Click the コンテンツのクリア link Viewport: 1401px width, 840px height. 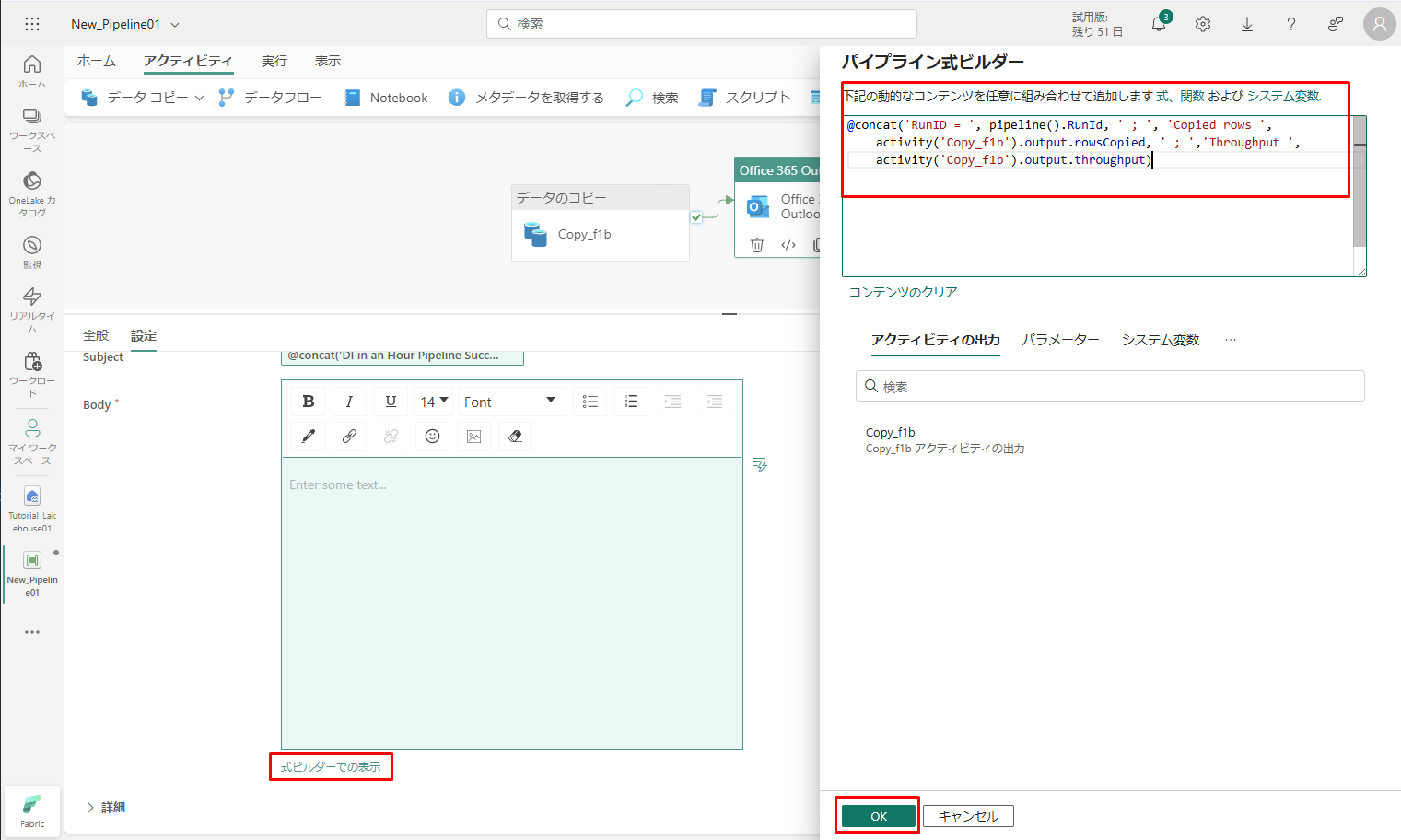[x=903, y=292]
